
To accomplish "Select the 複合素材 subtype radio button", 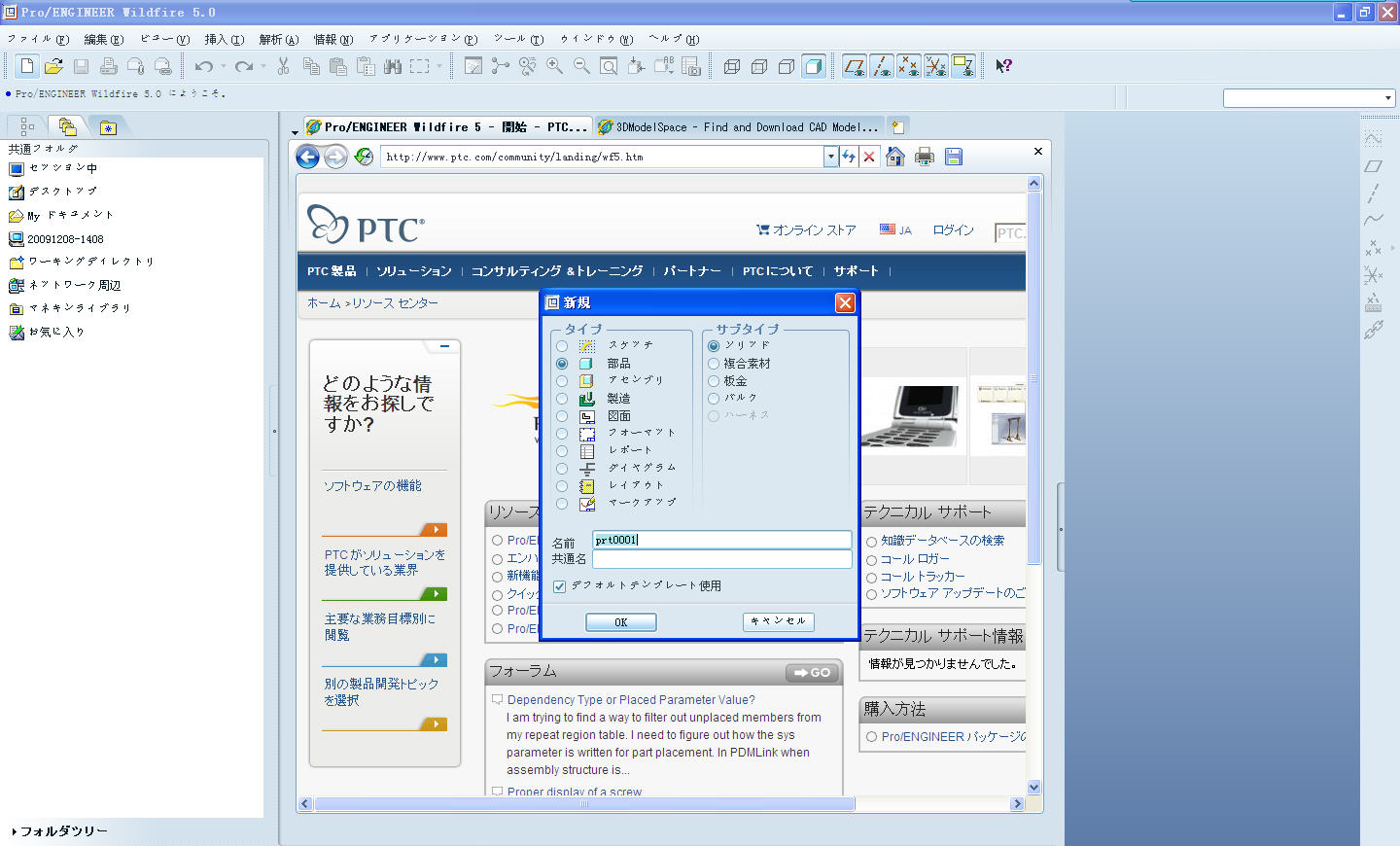I will click(x=714, y=364).
